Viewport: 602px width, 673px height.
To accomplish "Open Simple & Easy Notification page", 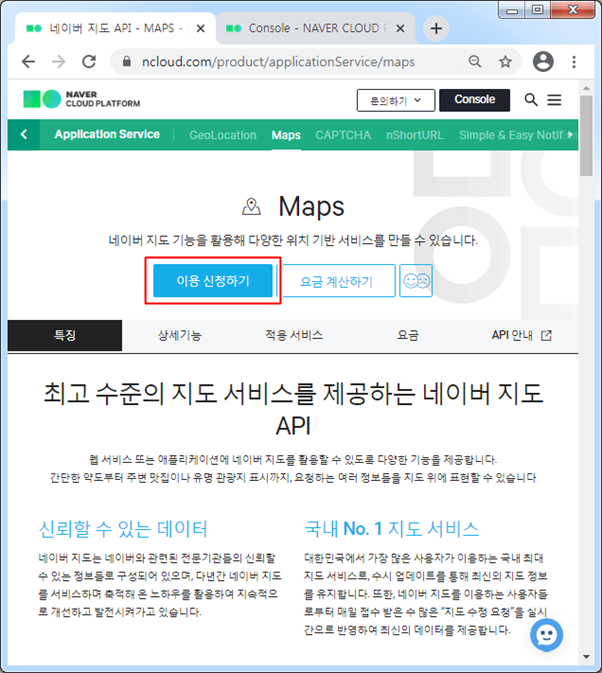I will 512,135.
